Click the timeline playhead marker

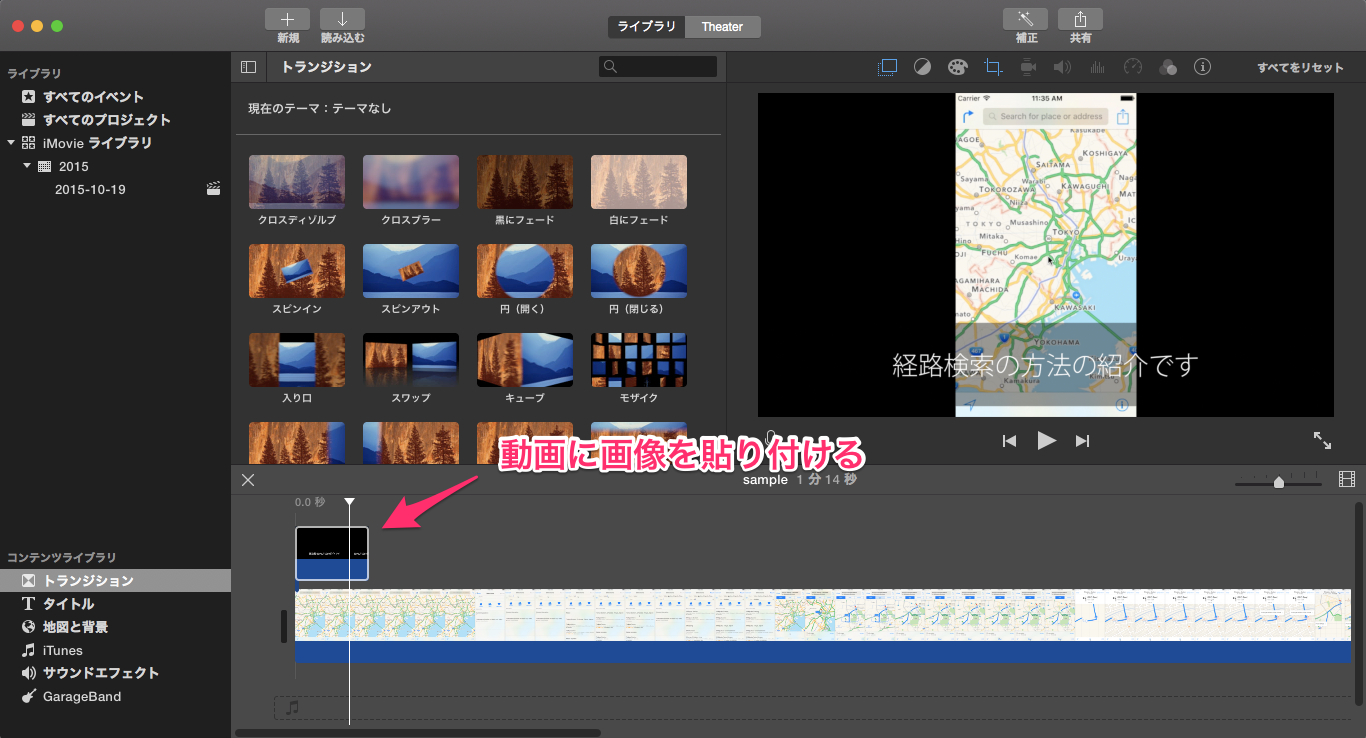pos(349,502)
